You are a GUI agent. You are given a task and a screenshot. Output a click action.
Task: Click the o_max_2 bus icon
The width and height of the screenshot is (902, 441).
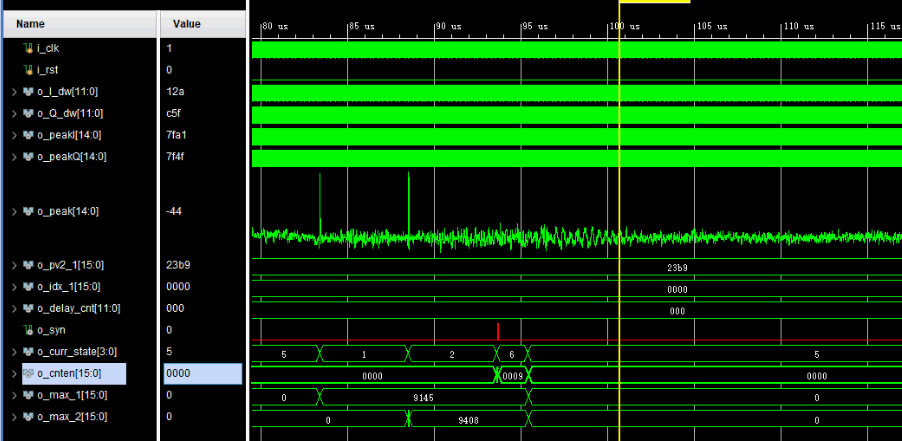[28, 416]
